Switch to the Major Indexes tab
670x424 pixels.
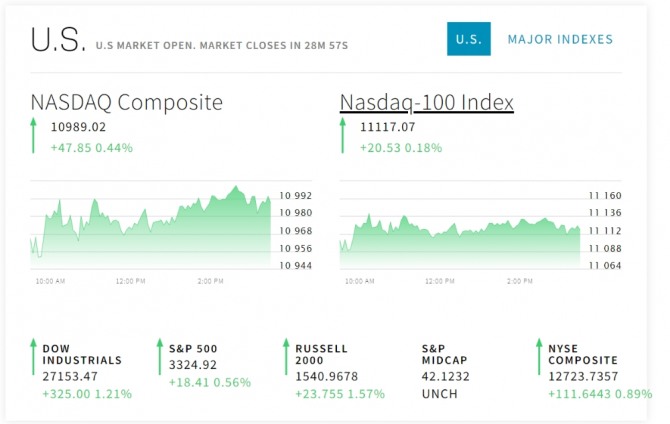pos(560,40)
